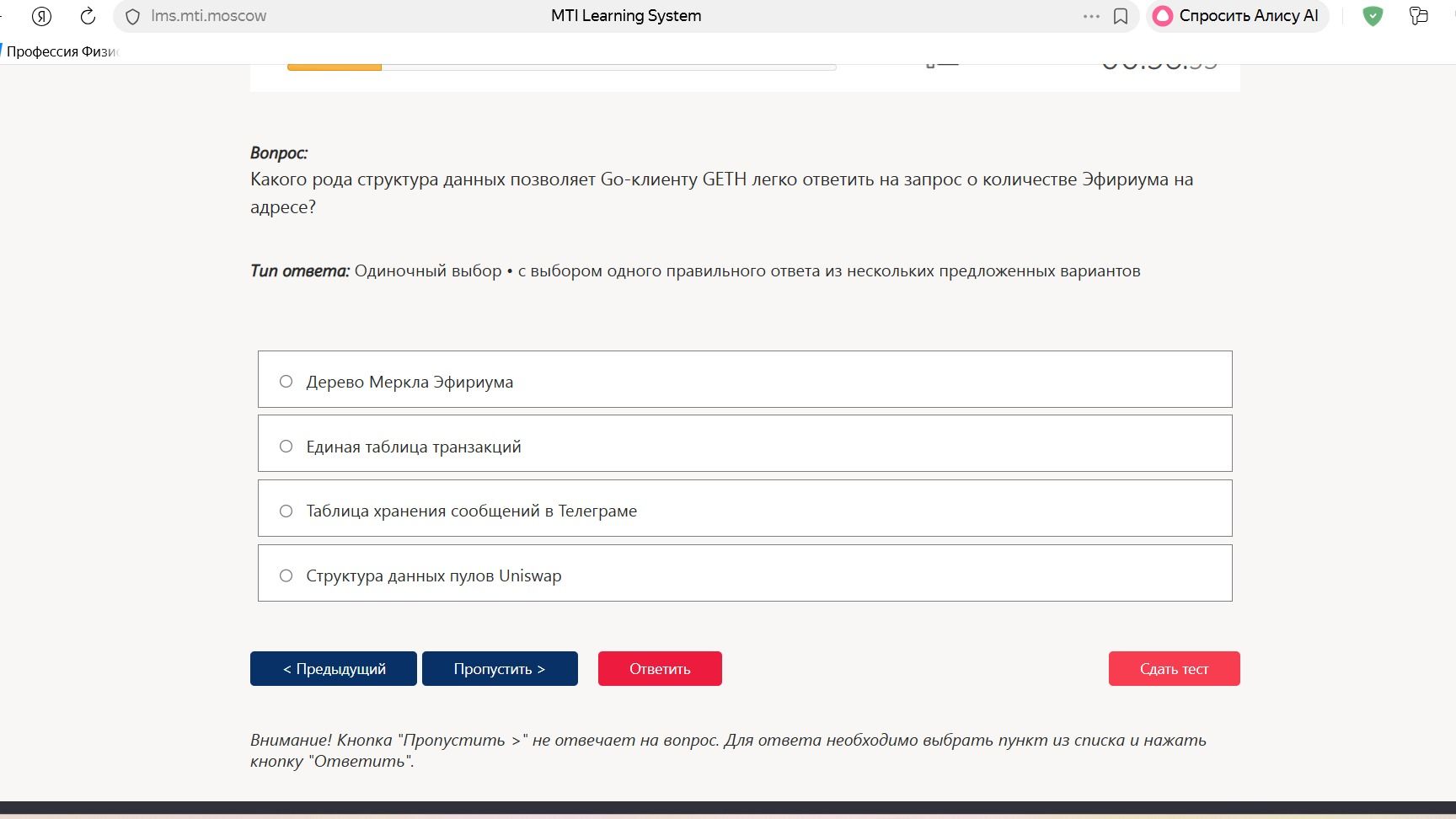
Task: Finish the test via "Сдать тест"
Action: (1174, 668)
